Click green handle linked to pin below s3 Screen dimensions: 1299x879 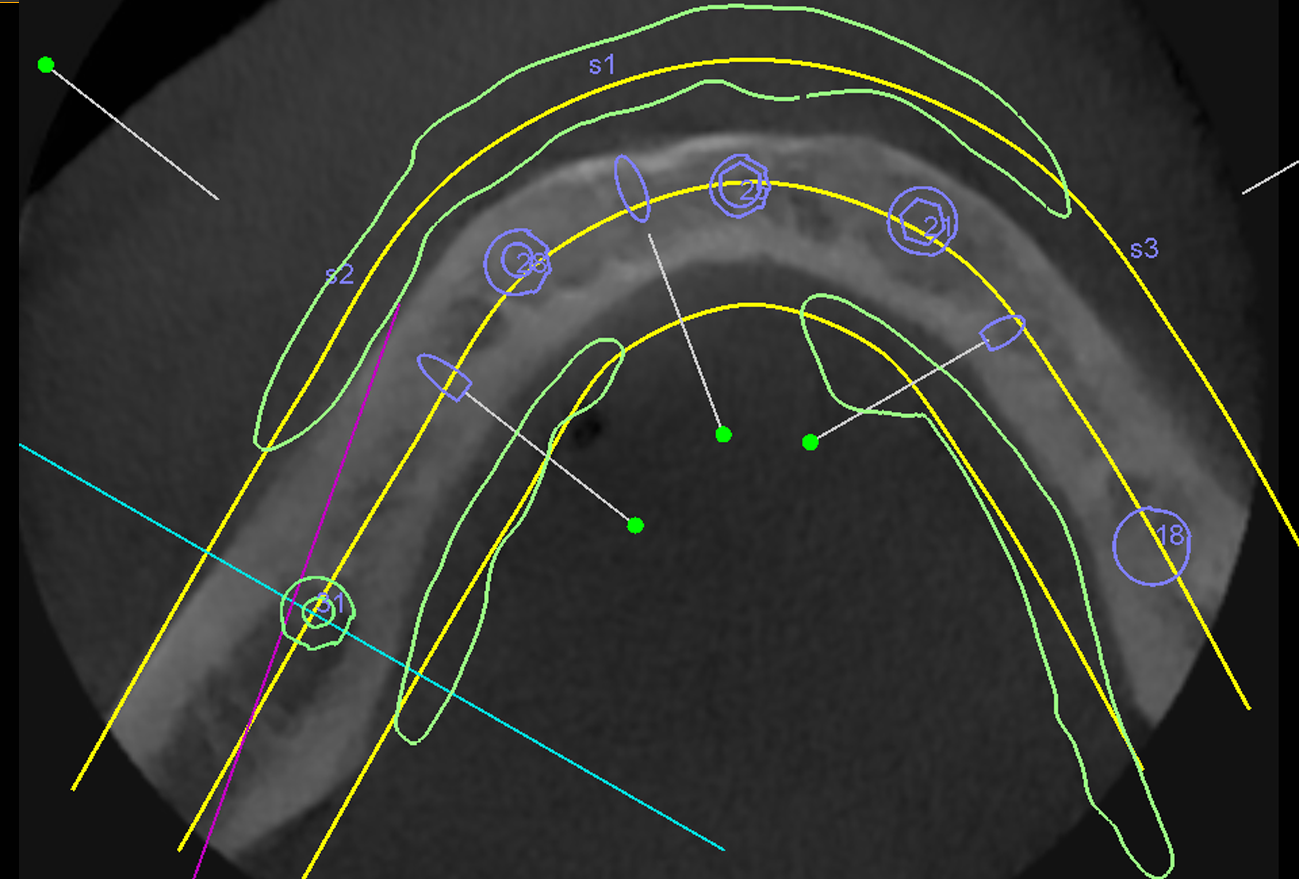(811, 442)
